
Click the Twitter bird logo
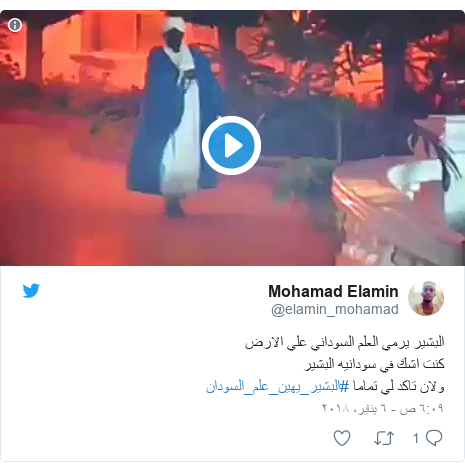point(31,290)
